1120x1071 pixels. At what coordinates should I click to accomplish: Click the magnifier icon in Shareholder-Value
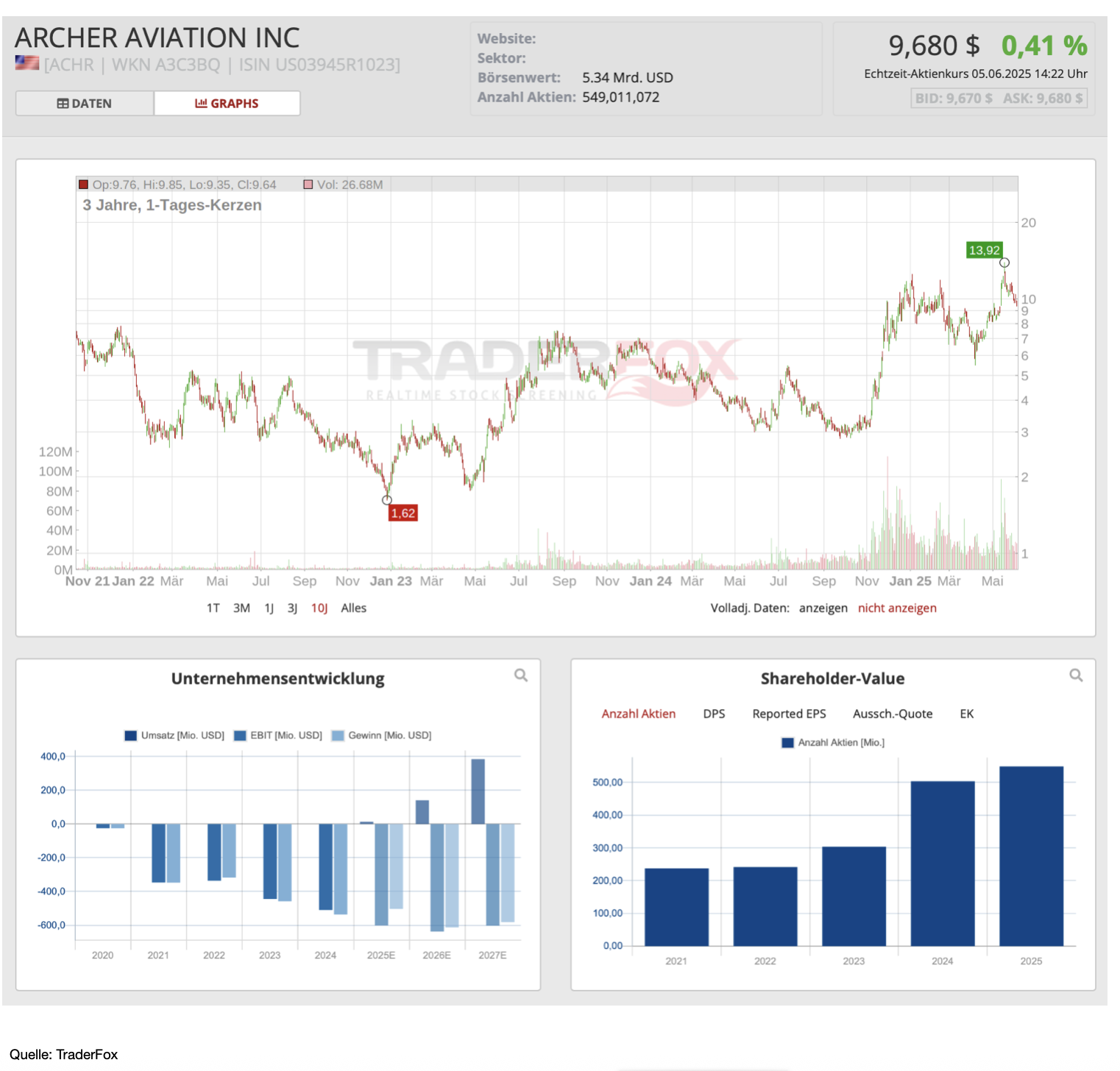[1076, 675]
